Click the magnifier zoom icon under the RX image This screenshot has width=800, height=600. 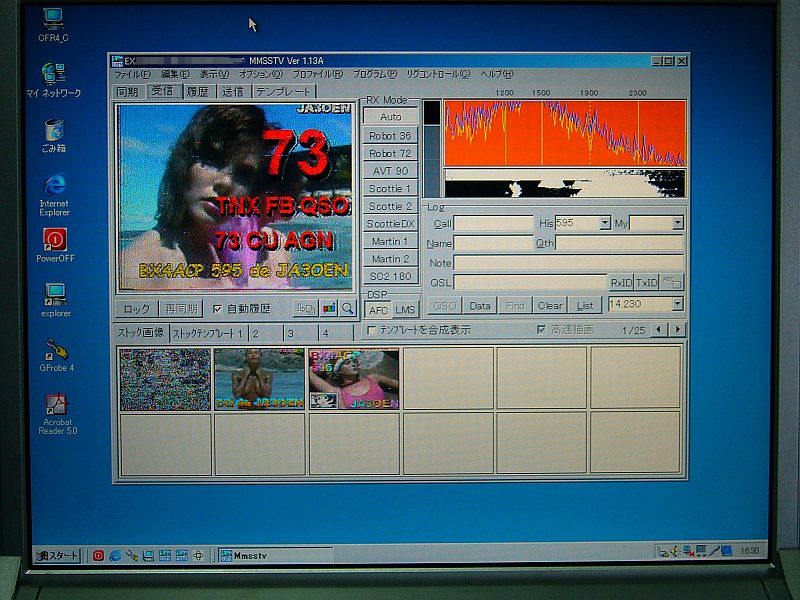click(347, 309)
